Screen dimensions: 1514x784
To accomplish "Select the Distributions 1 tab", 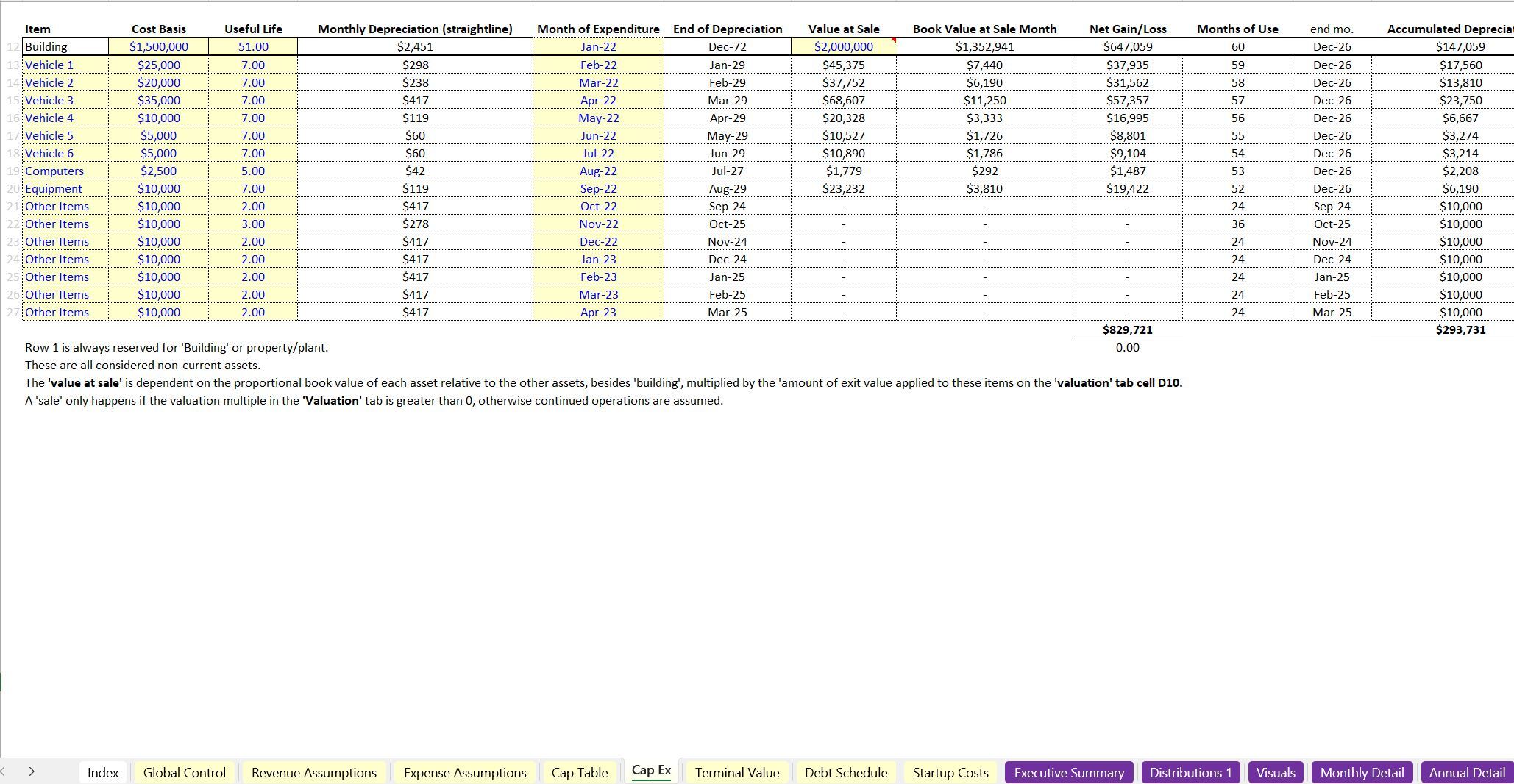I will click(x=1190, y=772).
